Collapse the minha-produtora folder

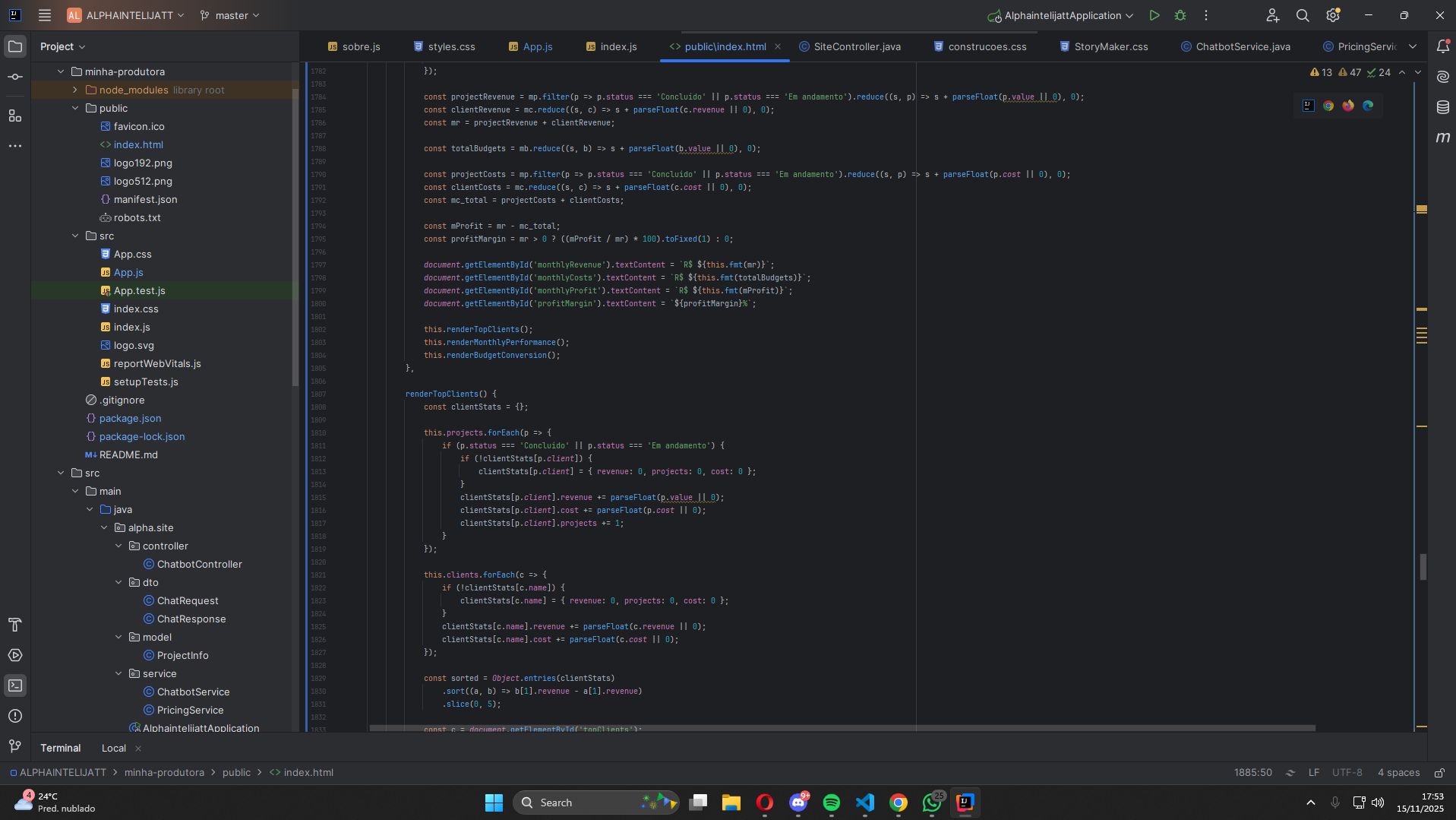pos(61,71)
